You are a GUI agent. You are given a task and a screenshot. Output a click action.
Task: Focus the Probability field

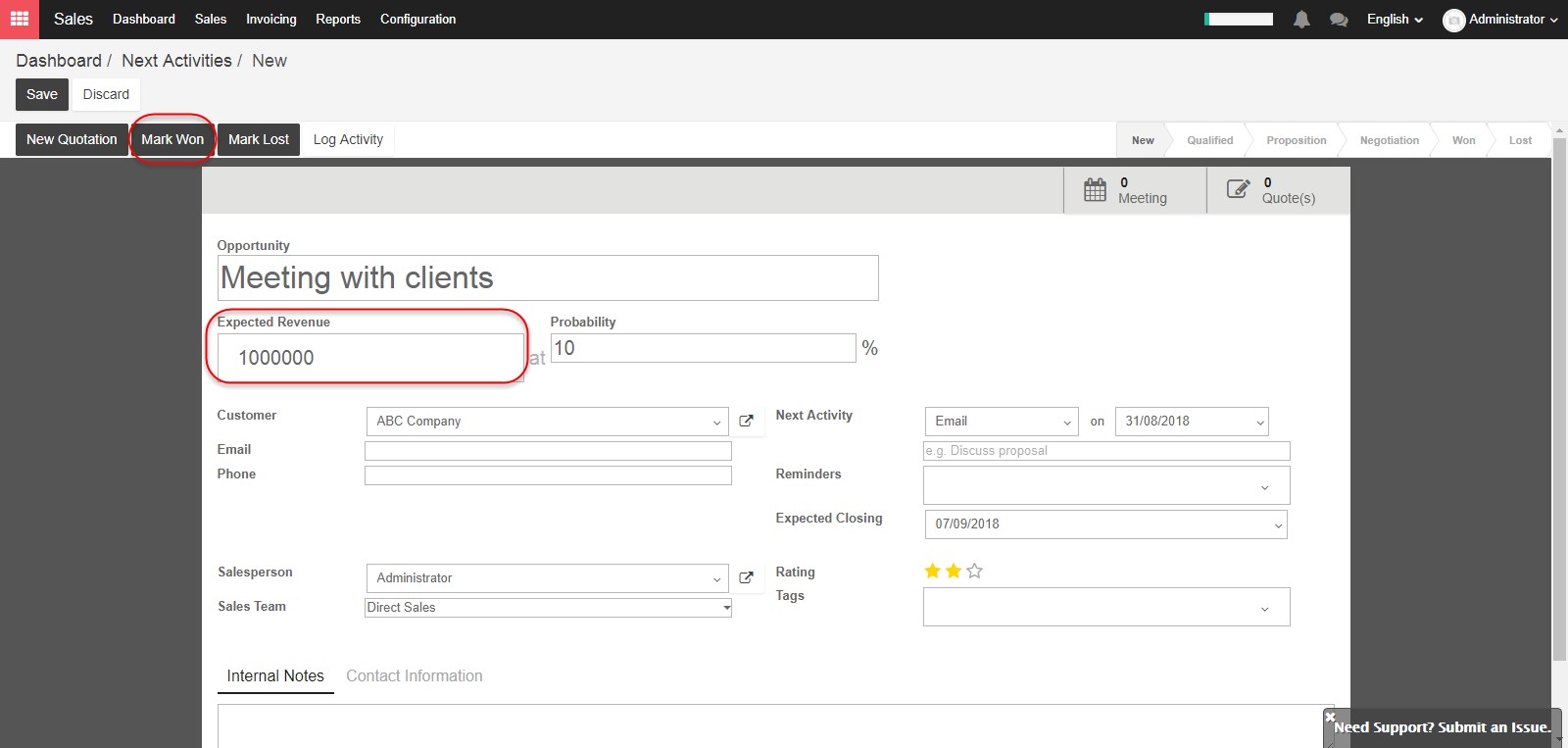pyautogui.click(x=704, y=348)
